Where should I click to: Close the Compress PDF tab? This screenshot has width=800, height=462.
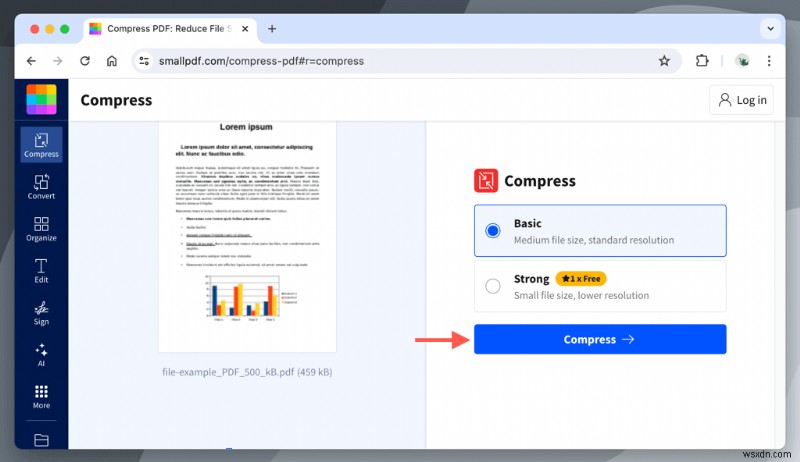(x=245, y=29)
